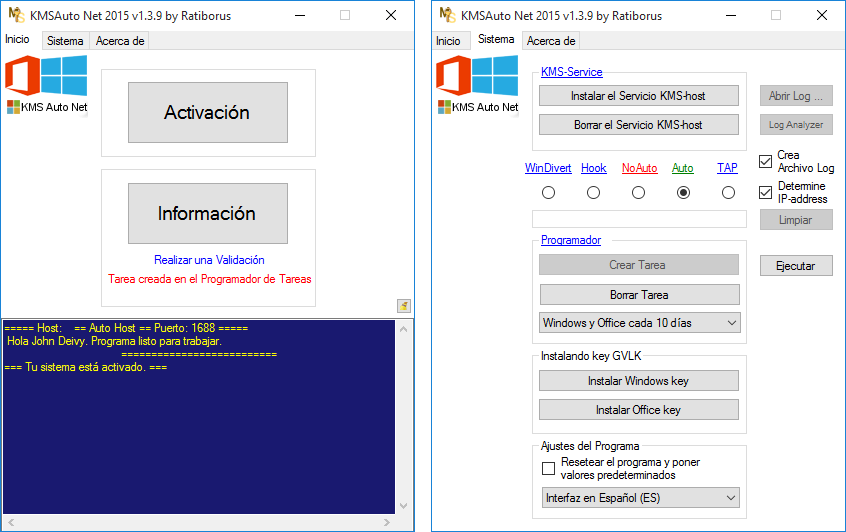The height and width of the screenshot is (532, 846).
Task: Click the NoAuto link label
Action: coord(639,168)
